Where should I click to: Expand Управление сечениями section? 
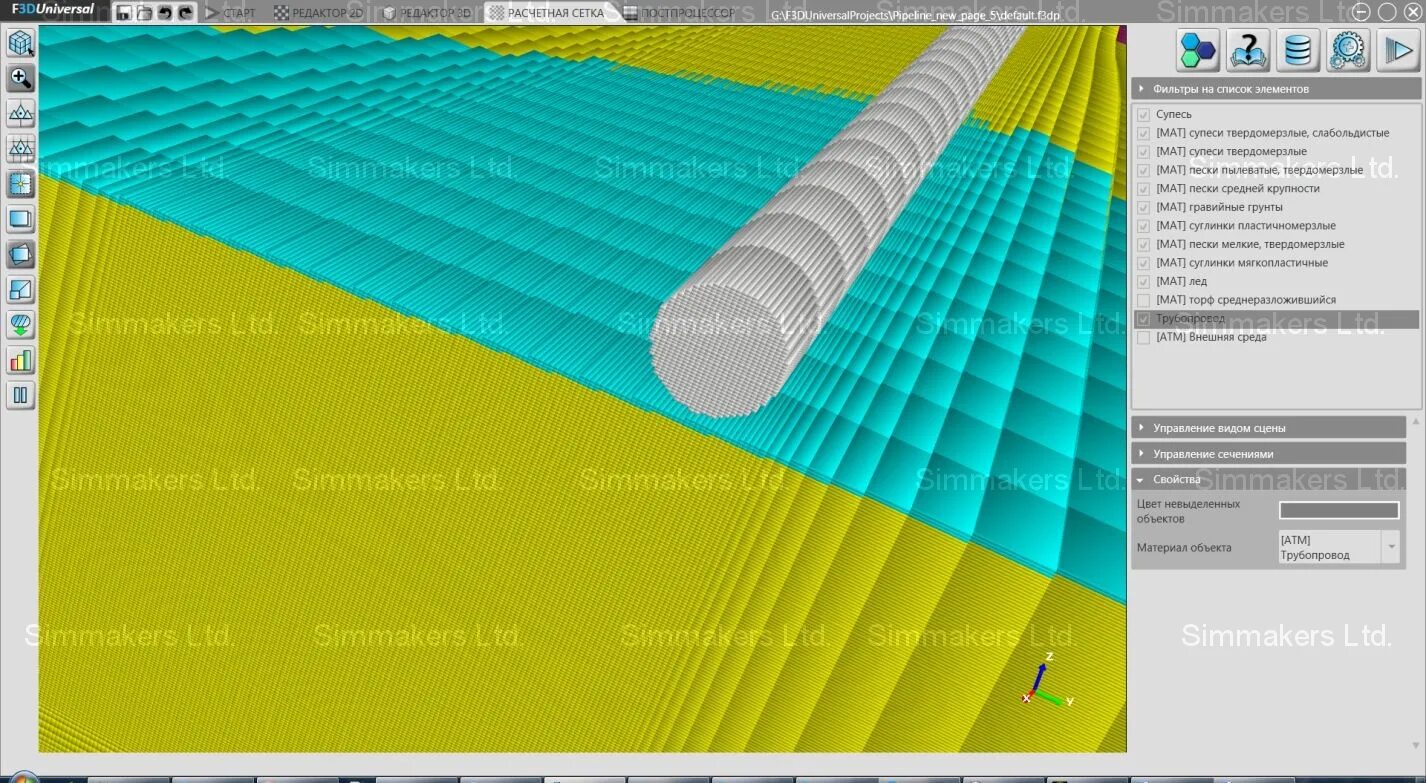1268,454
